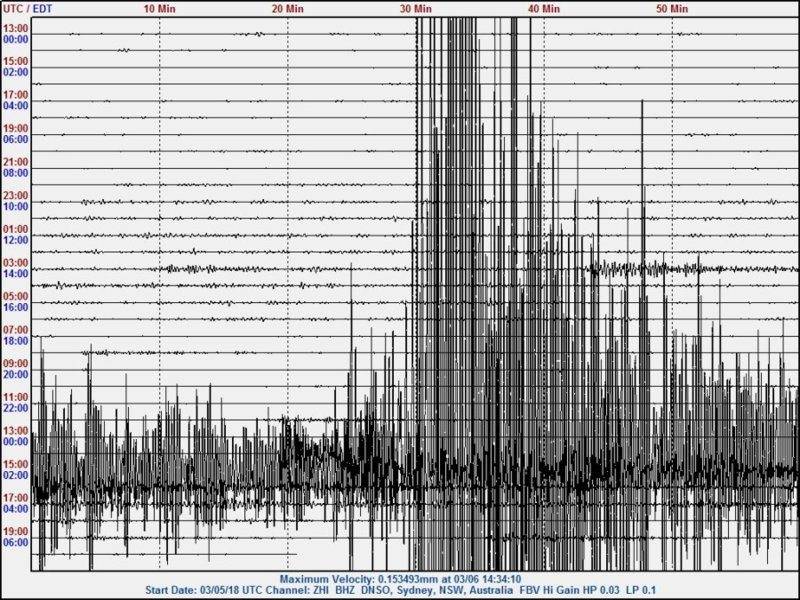Select the "40 Min" time marker label

coord(544,9)
